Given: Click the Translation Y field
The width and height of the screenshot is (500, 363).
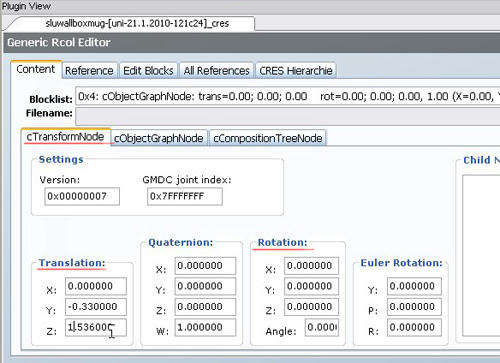Looking at the screenshot, I should tap(96, 307).
